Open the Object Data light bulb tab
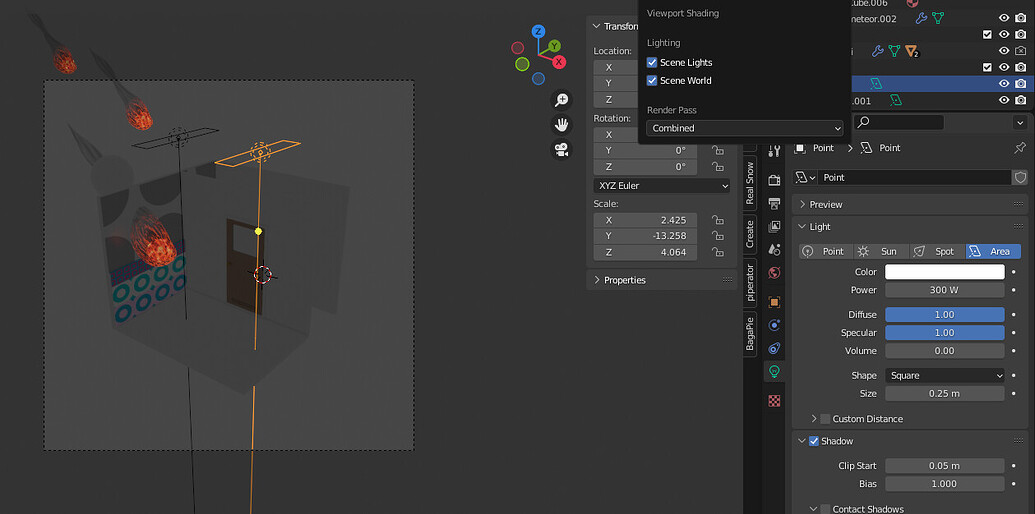The height and width of the screenshot is (514, 1035). pos(774,371)
